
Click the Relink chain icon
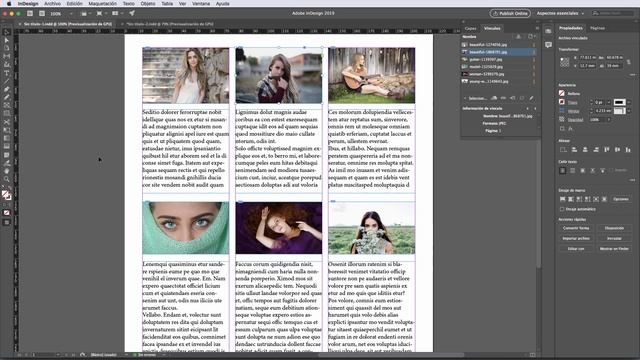(x=503, y=98)
